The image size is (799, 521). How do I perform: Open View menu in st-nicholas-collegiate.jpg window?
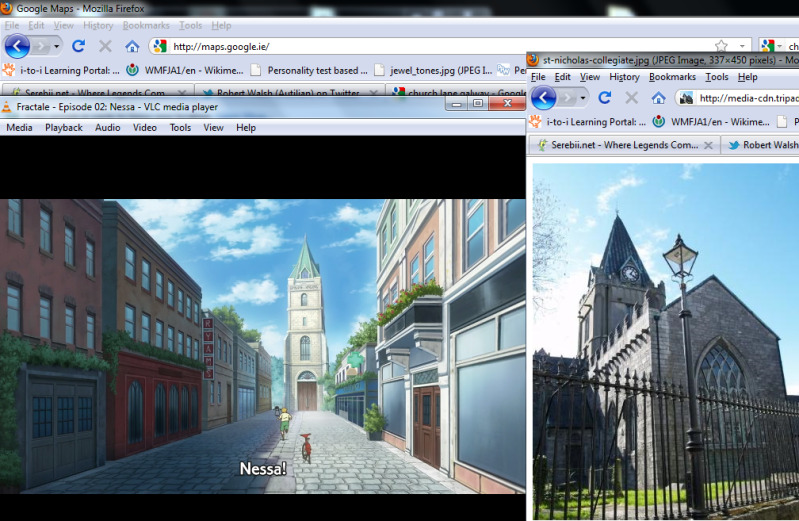pos(590,77)
